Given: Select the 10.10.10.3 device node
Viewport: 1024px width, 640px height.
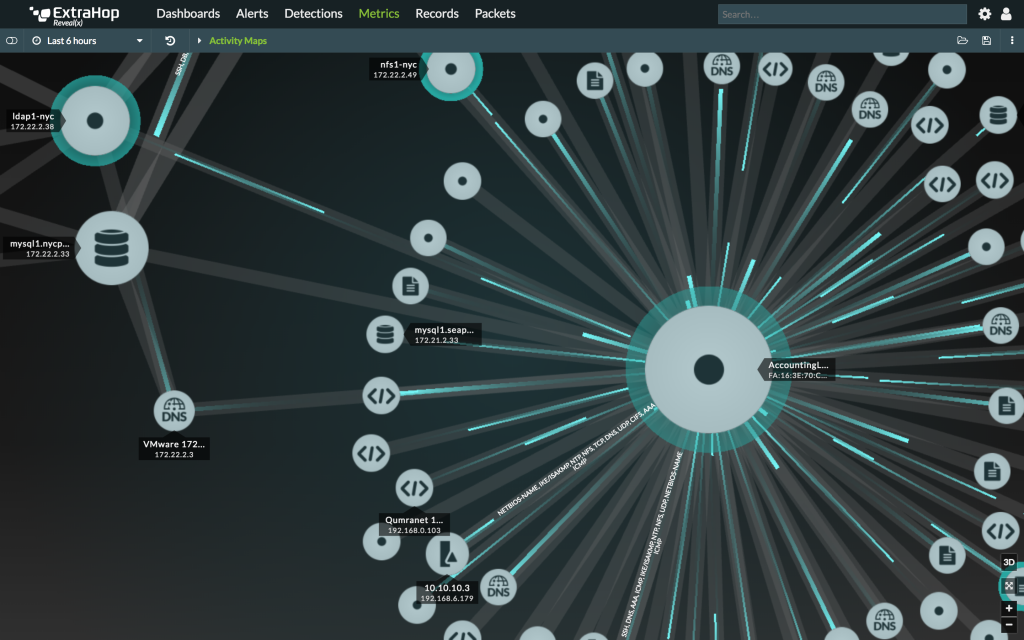Looking at the screenshot, I should [x=447, y=554].
